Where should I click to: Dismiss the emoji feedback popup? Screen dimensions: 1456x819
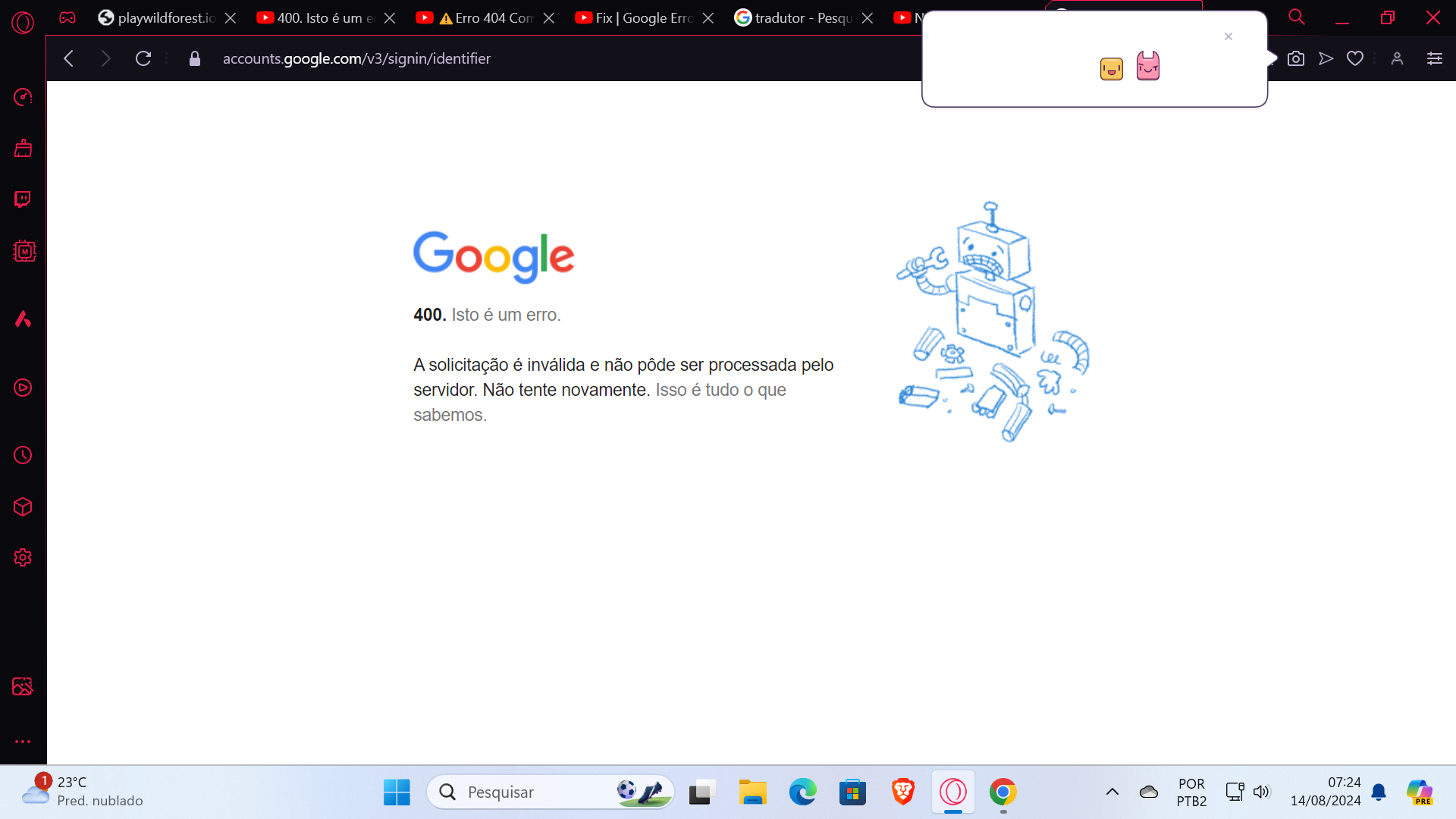click(x=1228, y=36)
